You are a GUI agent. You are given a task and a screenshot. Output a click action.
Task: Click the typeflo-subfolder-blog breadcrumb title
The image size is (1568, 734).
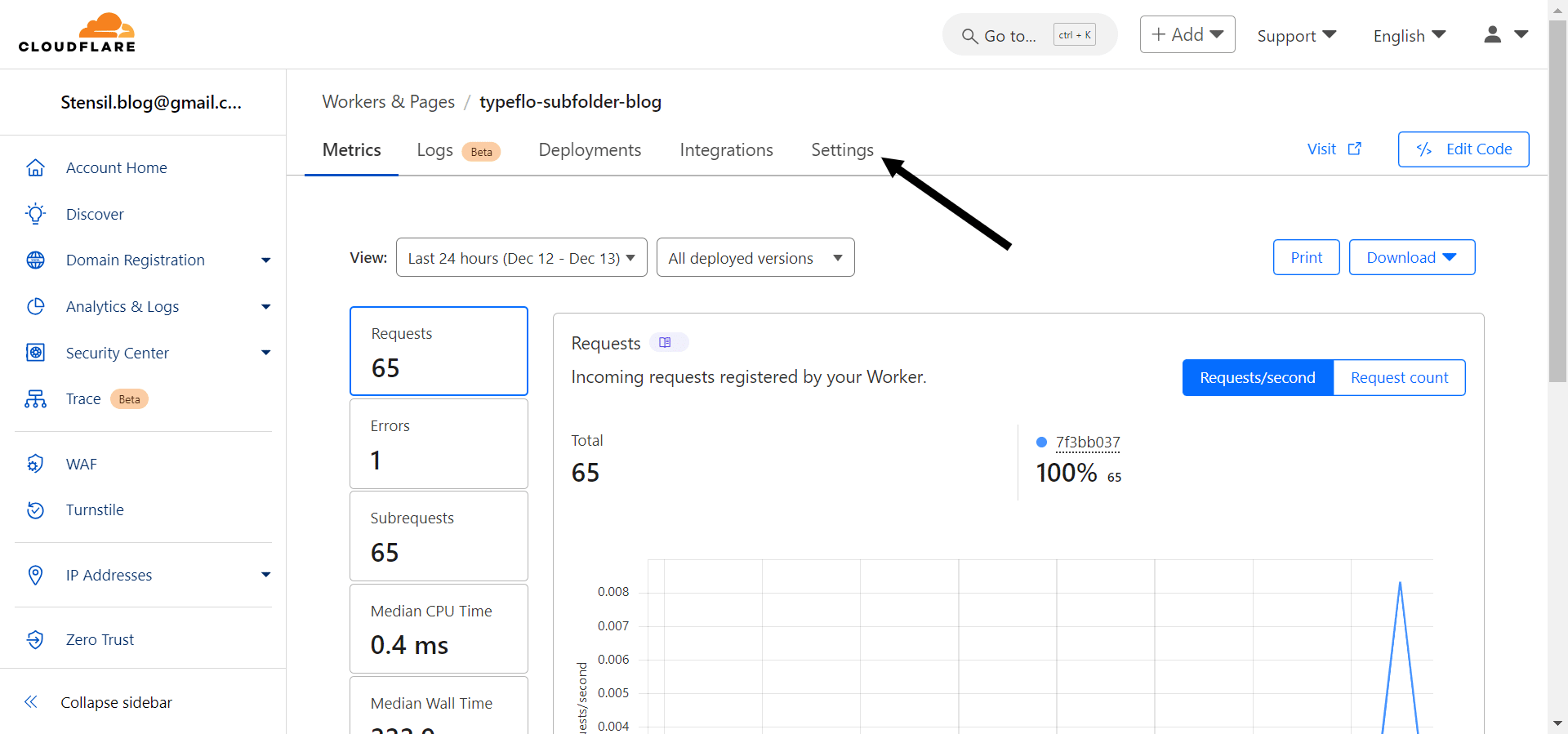pos(570,102)
